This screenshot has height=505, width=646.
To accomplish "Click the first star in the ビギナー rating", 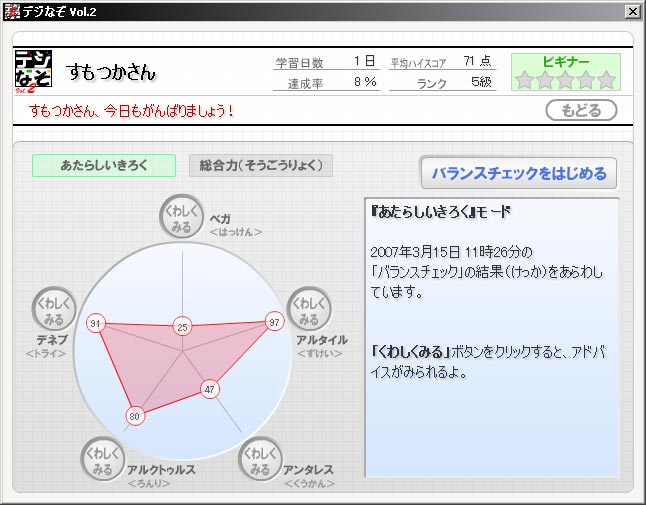I will pyautogui.click(x=525, y=80).
